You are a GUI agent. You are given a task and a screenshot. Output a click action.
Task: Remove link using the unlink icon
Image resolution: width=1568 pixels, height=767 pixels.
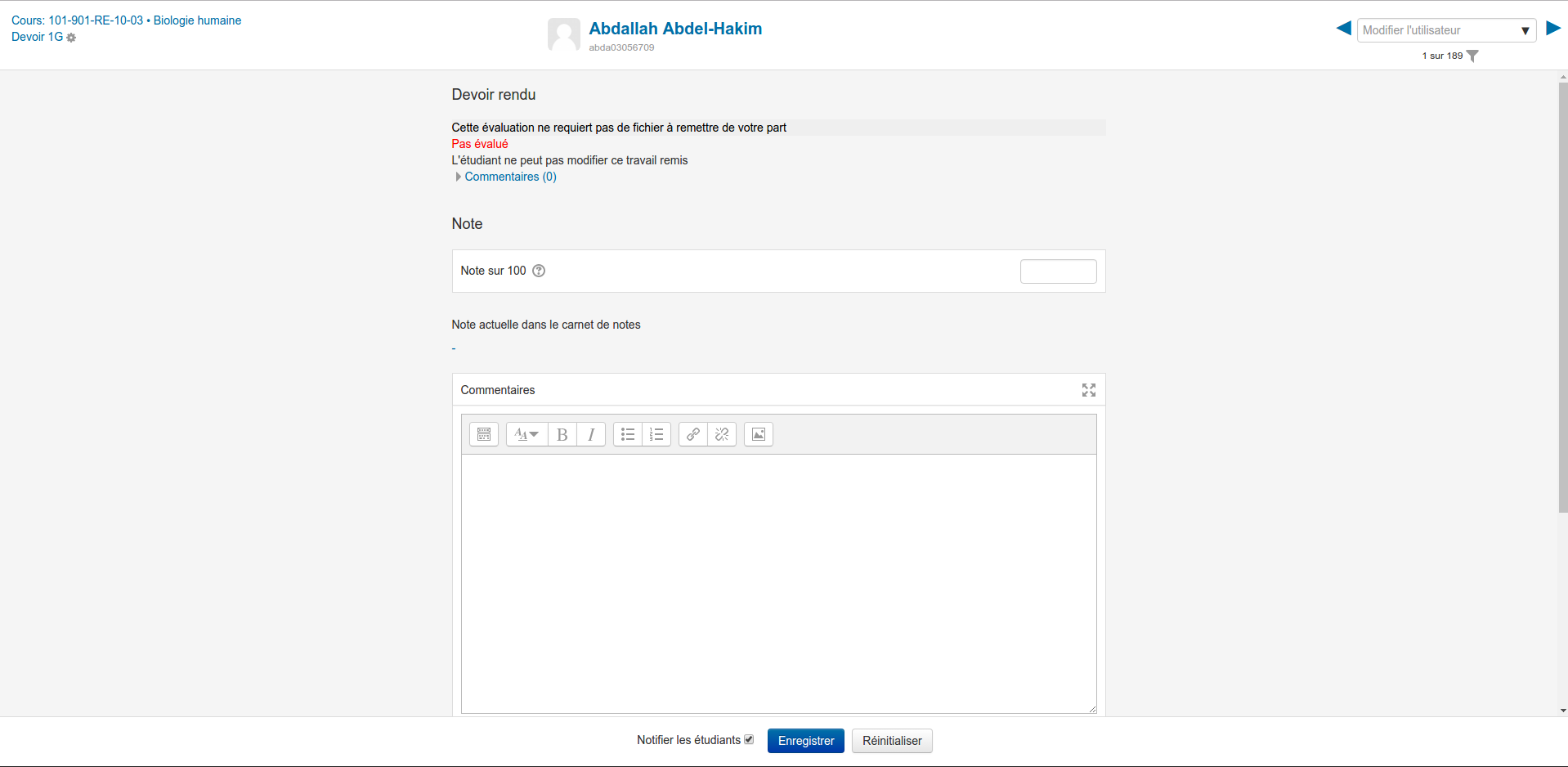coord(722,434)
